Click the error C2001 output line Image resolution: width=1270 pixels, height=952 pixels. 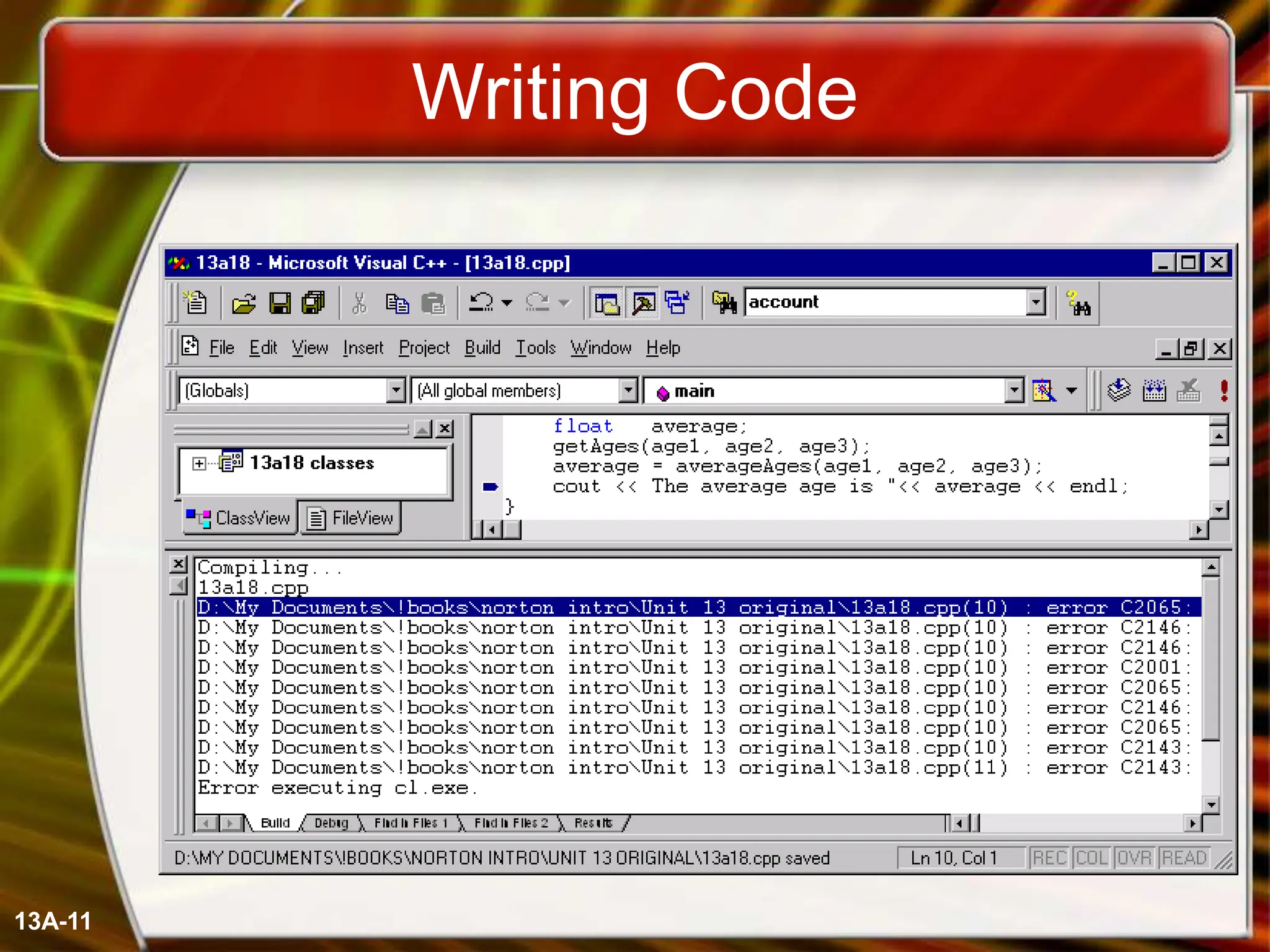pos(699,668)
